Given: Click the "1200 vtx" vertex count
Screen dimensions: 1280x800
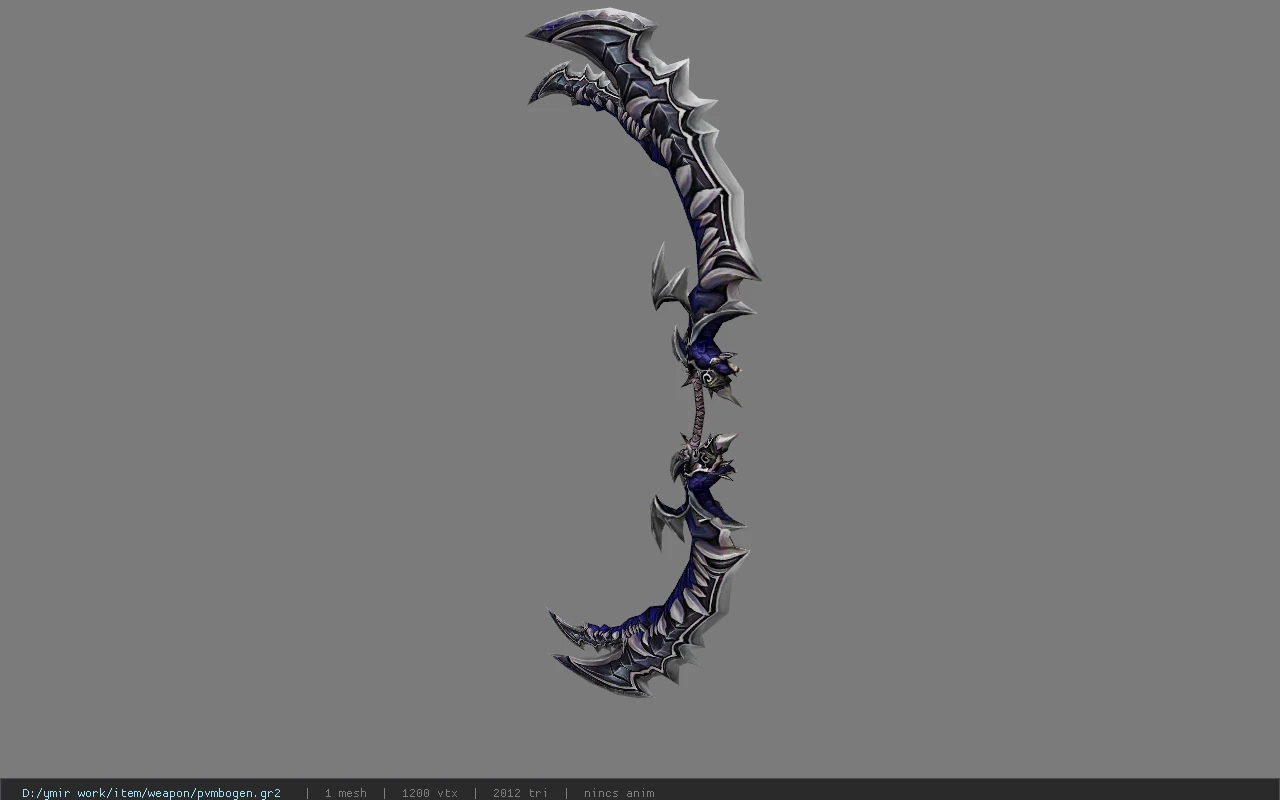Looking at the screenshot, I should pyautogui.click(x=430, y=793).
